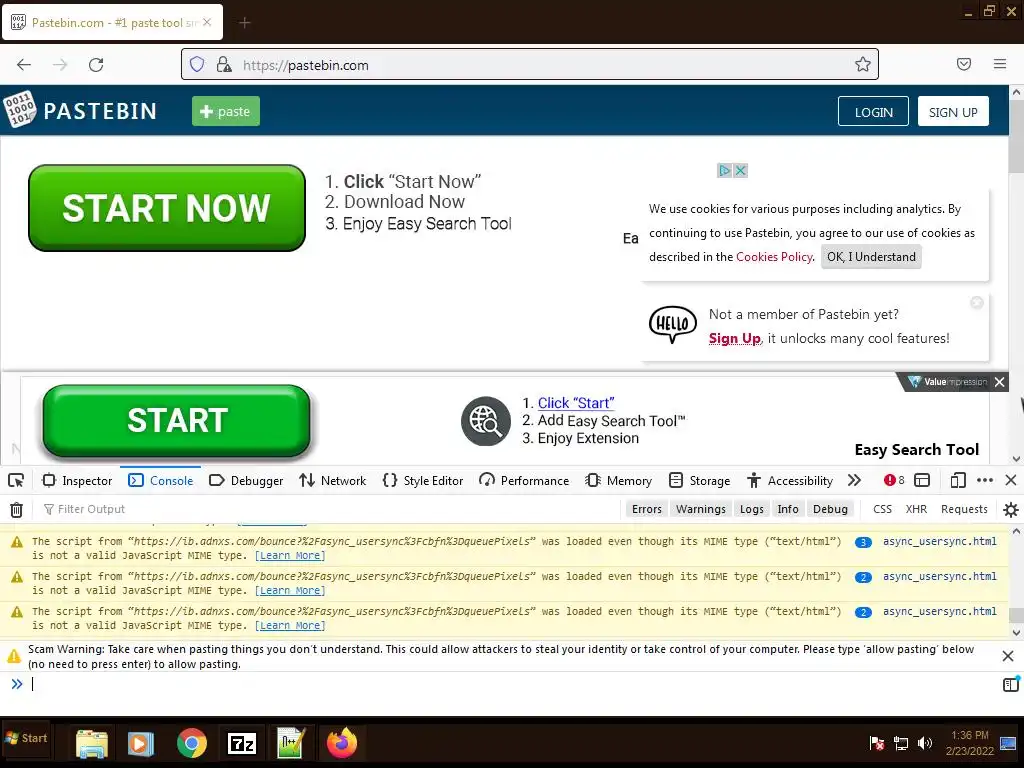Toggle the Debug filter
Viewport: 1024px width, 768px height.
click(830, 509)
